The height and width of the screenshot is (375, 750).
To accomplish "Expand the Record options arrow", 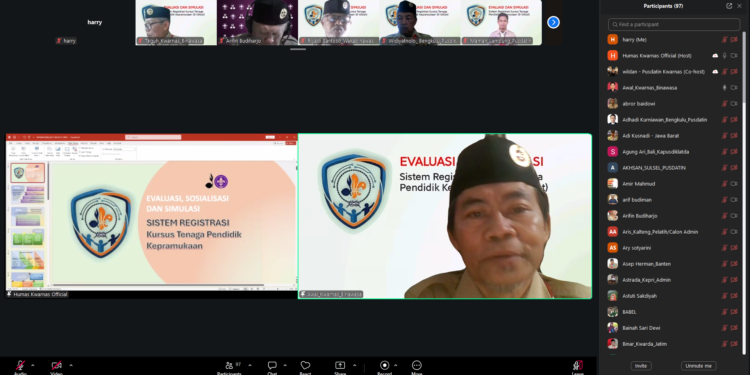I will click(396, 365).
